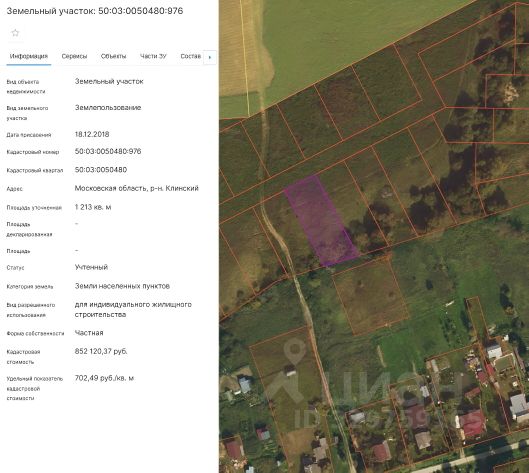Click the cadastral number 50:03:0050480:976 value
The height and width of the screenshot is (473, 529).
[108, 151]
